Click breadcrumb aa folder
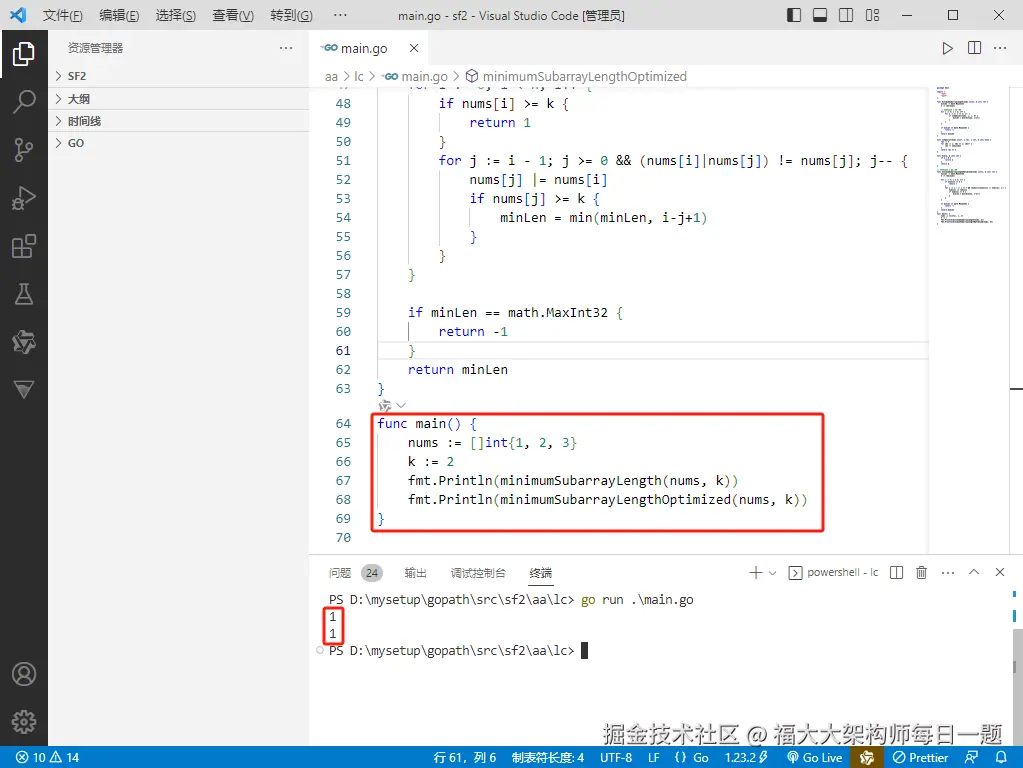 coord(331,76)
